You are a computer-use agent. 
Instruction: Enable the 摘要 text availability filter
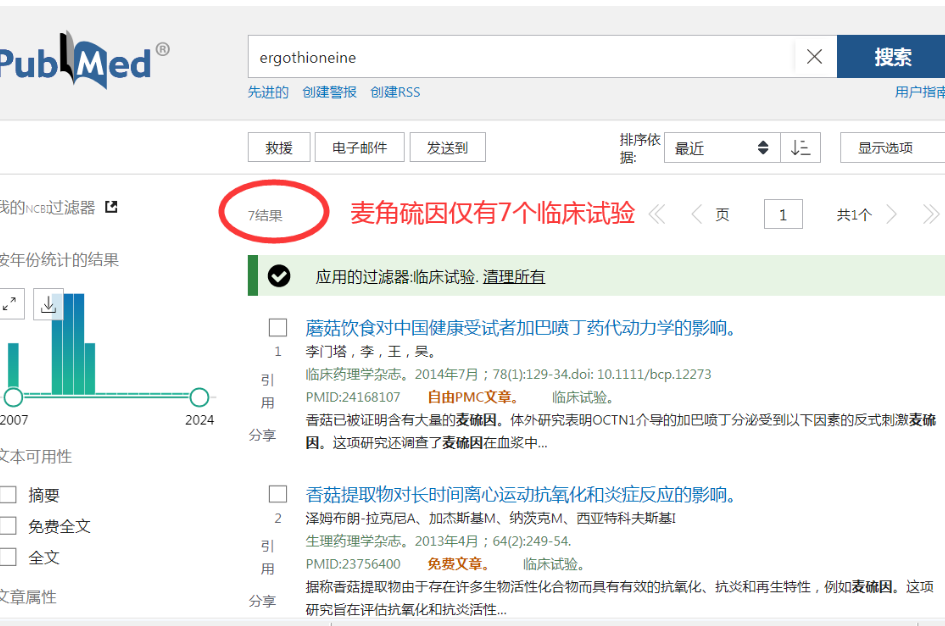9,494
